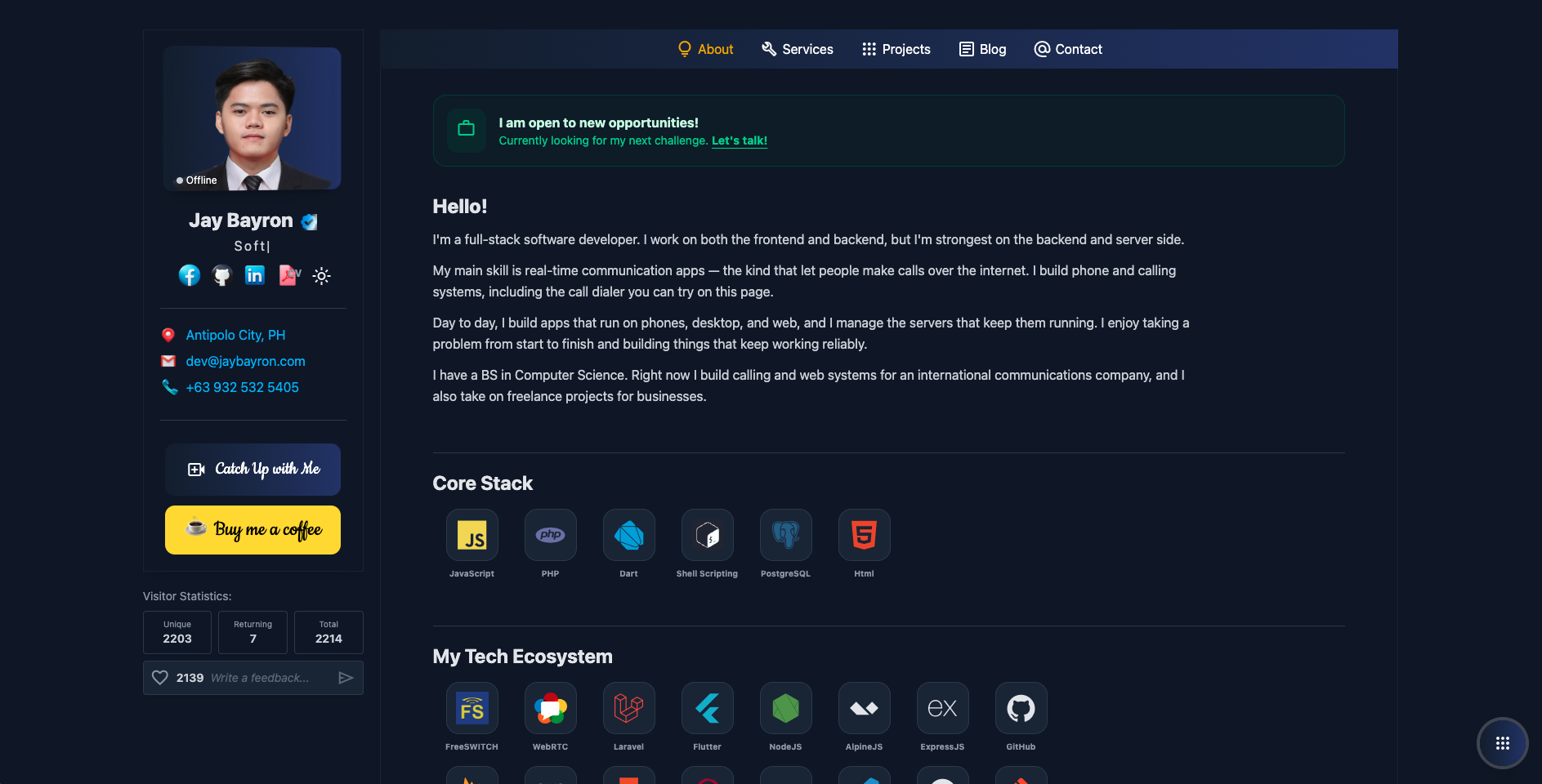Click the Jay Bayron name heading
This screenshot has width=1542, height=784.
pos(240,220)
